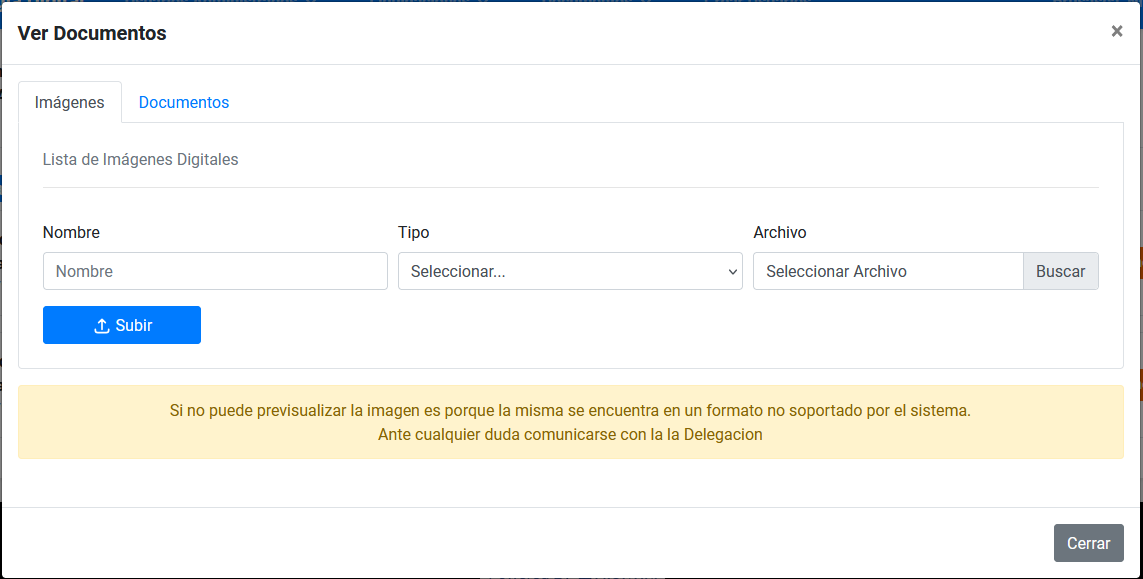Click the Delegacion contact message text
This screenshot has height=579, width=1143.
coord(572,434)
